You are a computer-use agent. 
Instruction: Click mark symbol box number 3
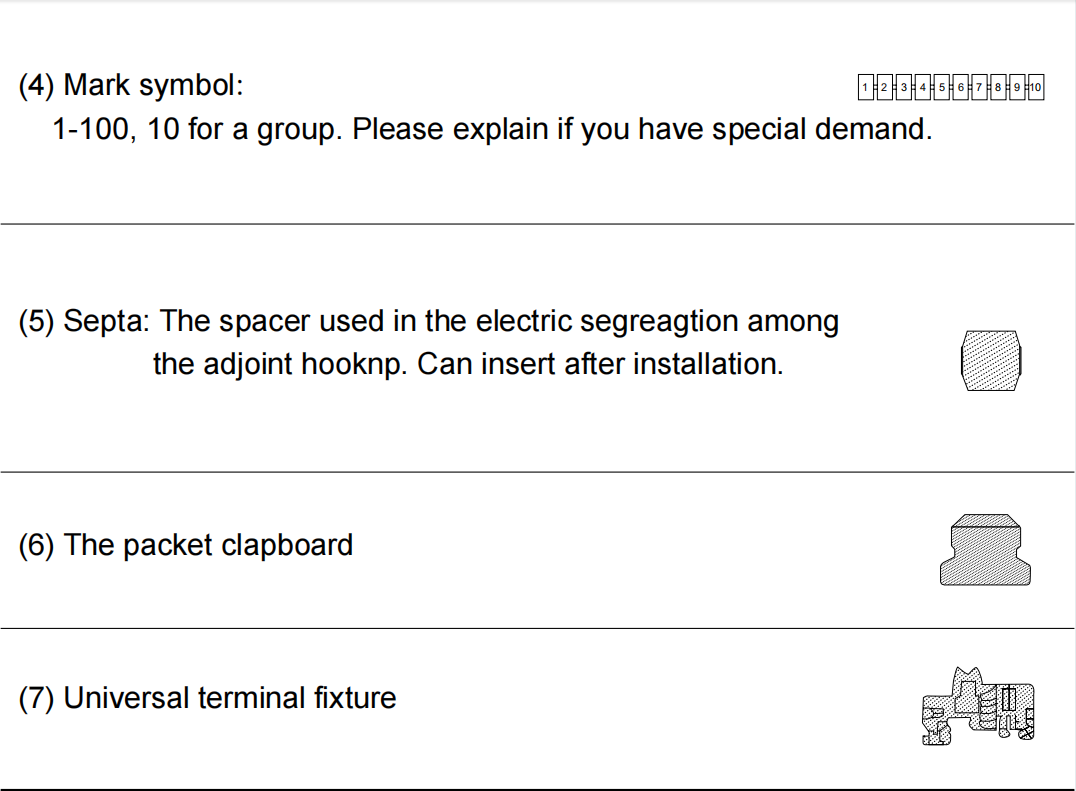pos(904,87)
